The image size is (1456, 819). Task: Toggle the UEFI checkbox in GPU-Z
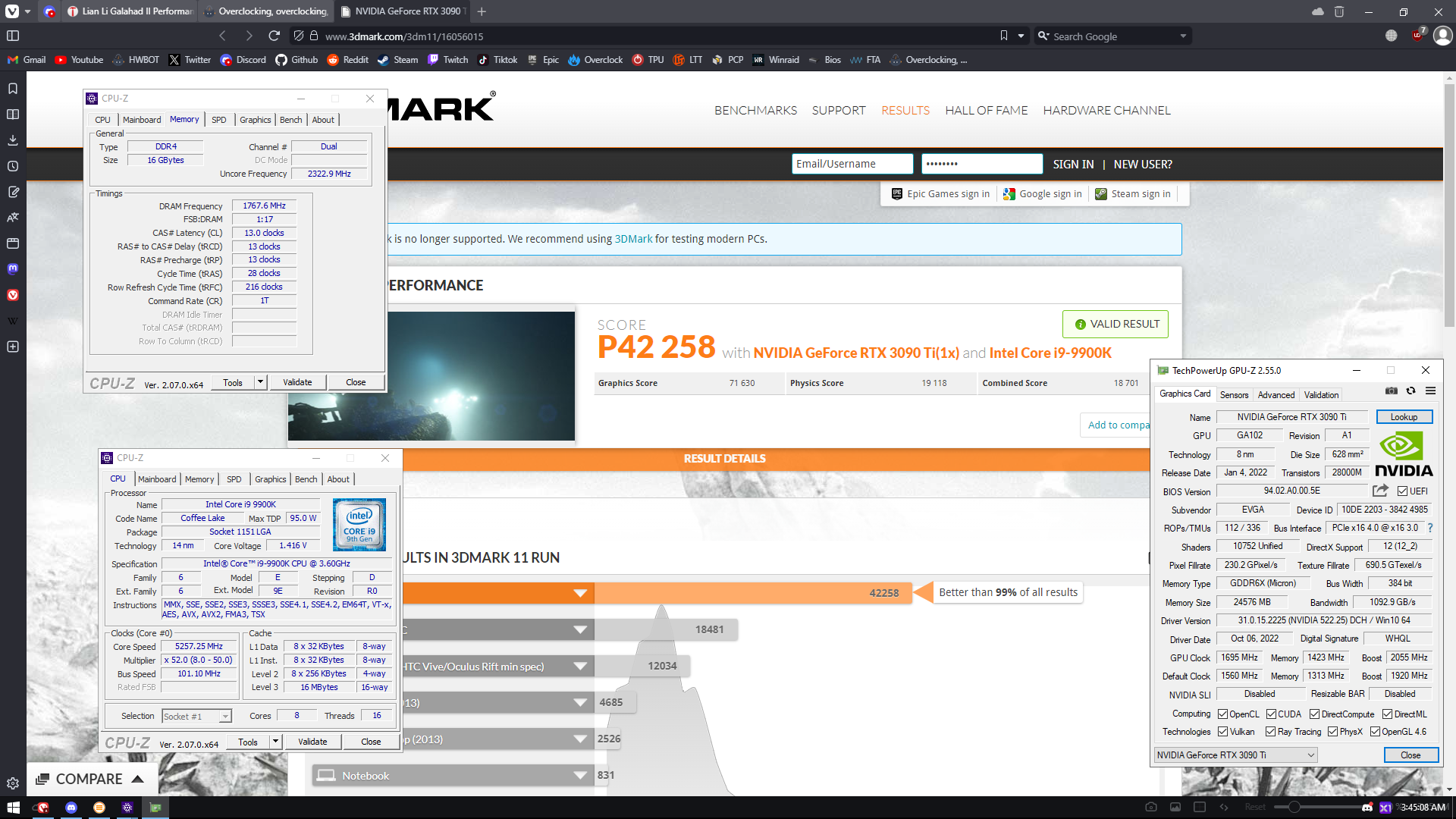pos(1402,491)
